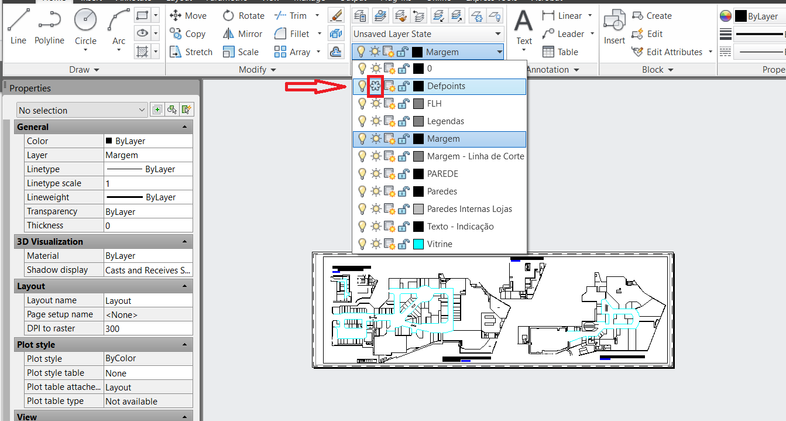Image resolution: width=786 pixels, height=421 pixels.
Task: Activate the Array command
Action: point(292,52)
